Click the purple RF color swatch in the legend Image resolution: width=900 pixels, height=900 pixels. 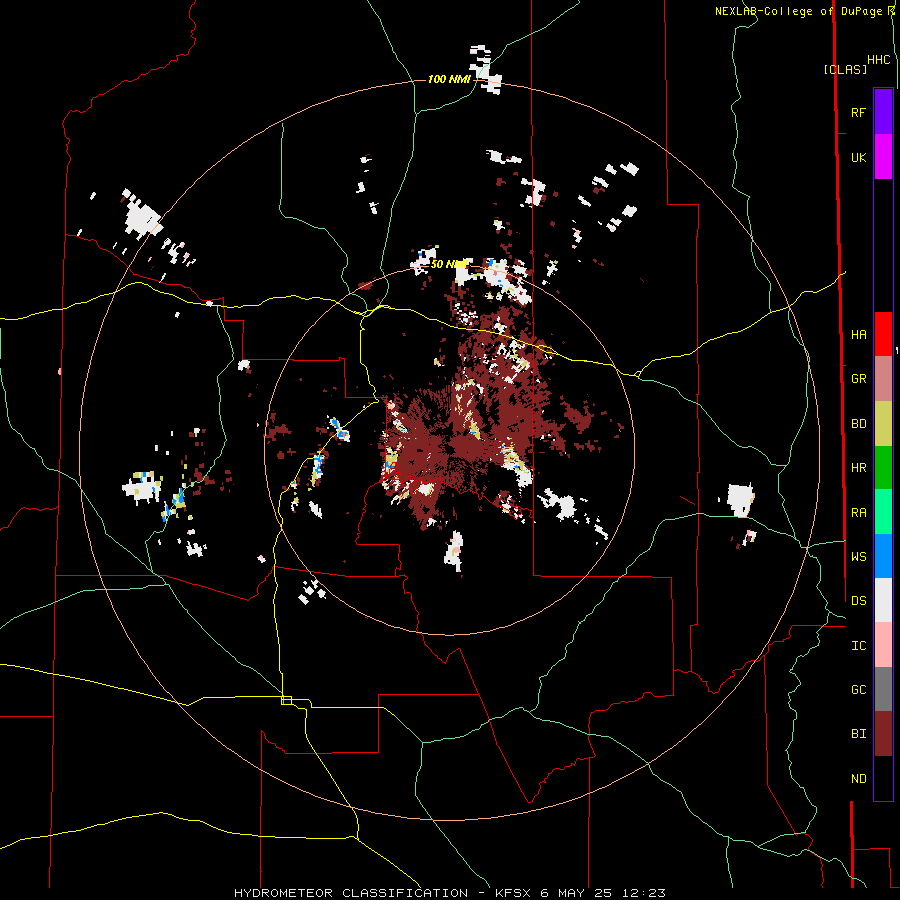click(883, 112)
